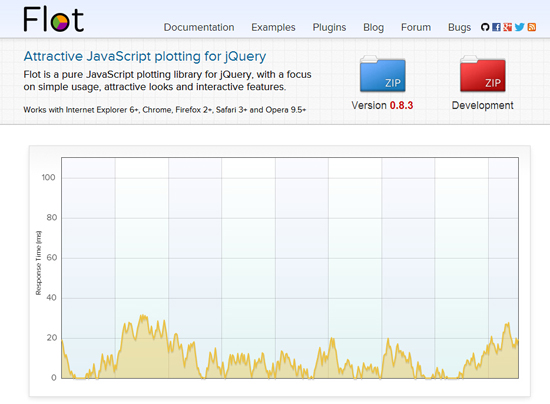550x404 pixels.
Task: Visit the Blog page
Action: [373, 27]
